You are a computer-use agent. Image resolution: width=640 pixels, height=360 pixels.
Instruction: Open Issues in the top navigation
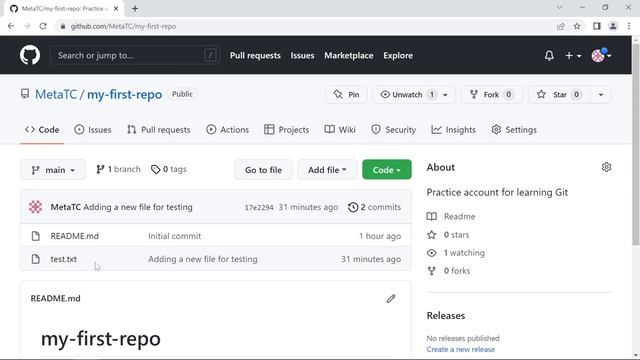tap(302, 56)
